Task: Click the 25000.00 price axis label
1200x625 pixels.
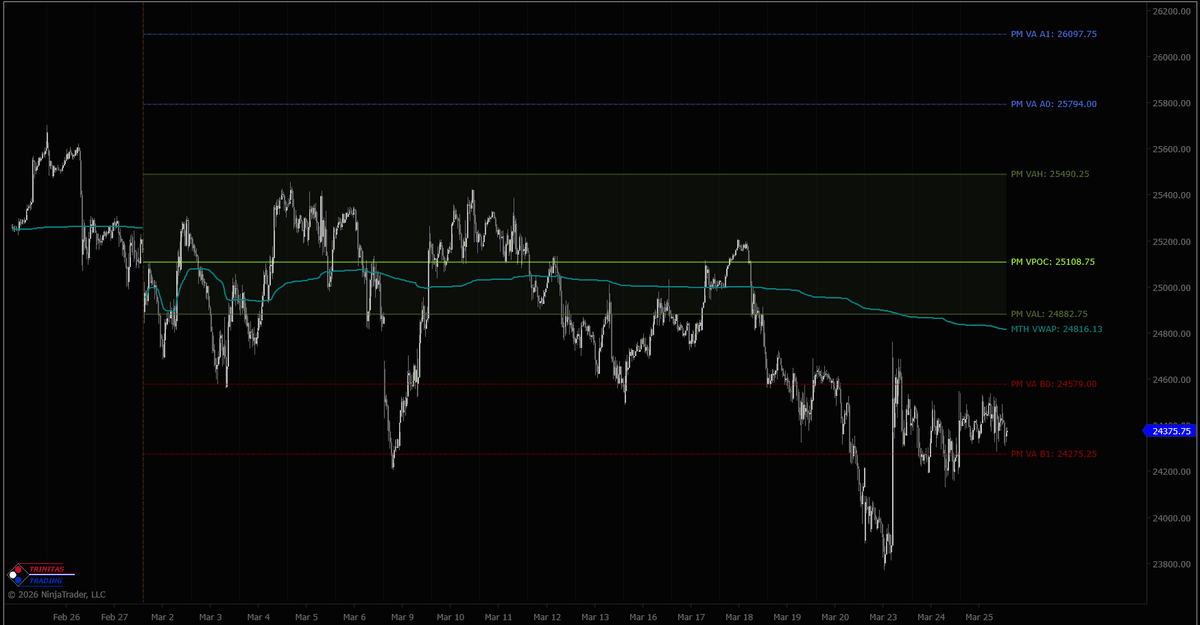Action: click(1171, 288)
